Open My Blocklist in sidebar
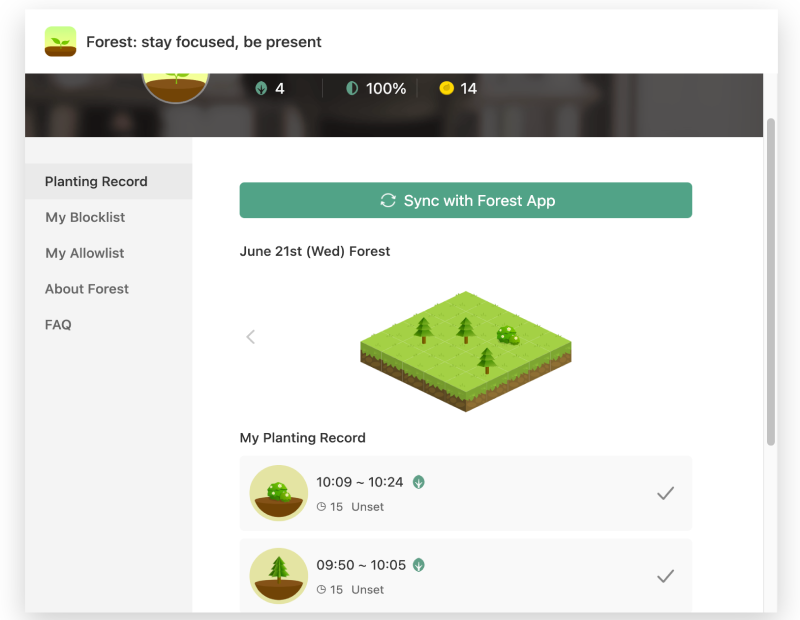 coord(85,217)
